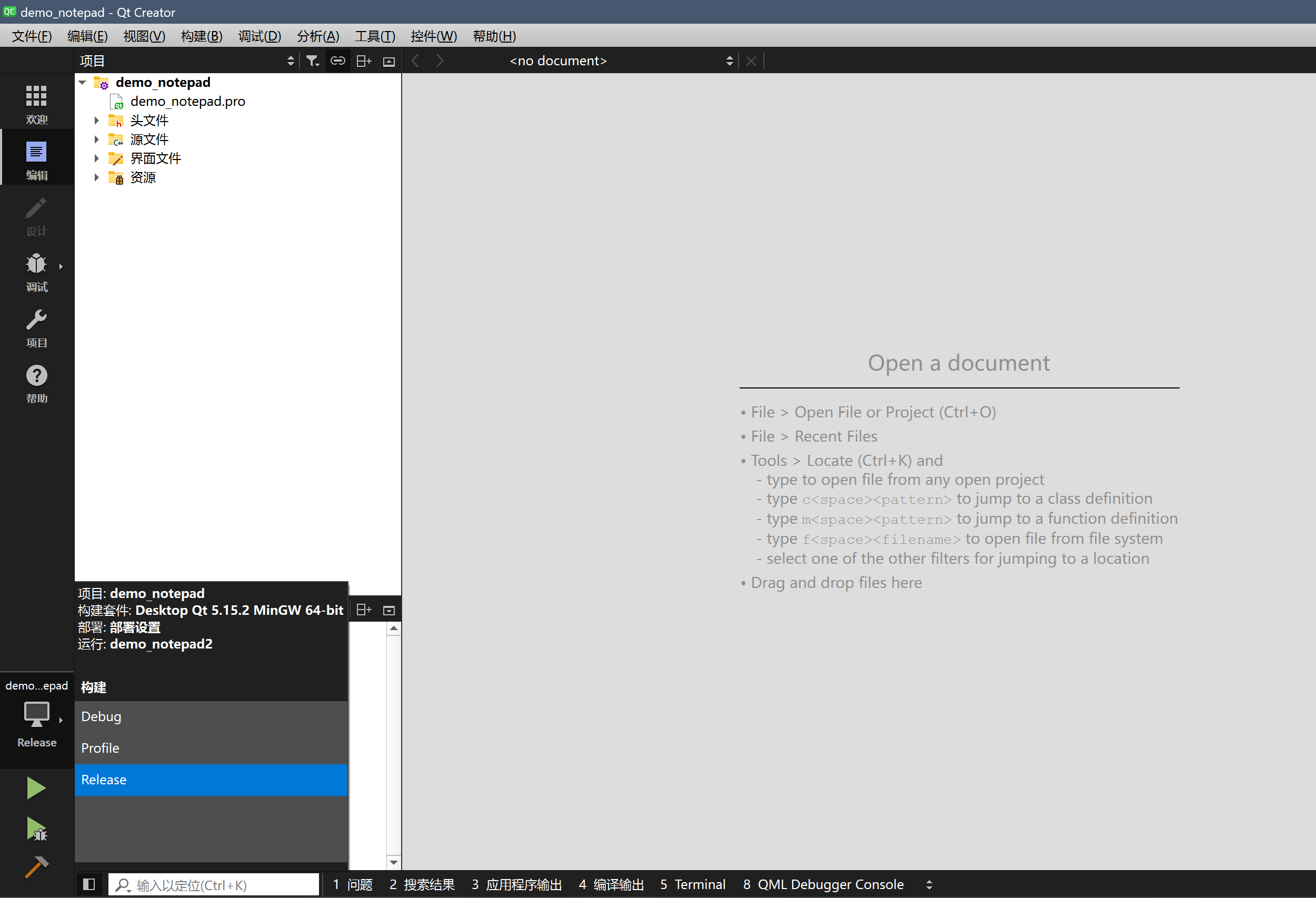Image resolution: width=1316 pixels, height=898 pixels.
Task: Open the 1 问题 issues pane
Action: [x=352, y=884]
